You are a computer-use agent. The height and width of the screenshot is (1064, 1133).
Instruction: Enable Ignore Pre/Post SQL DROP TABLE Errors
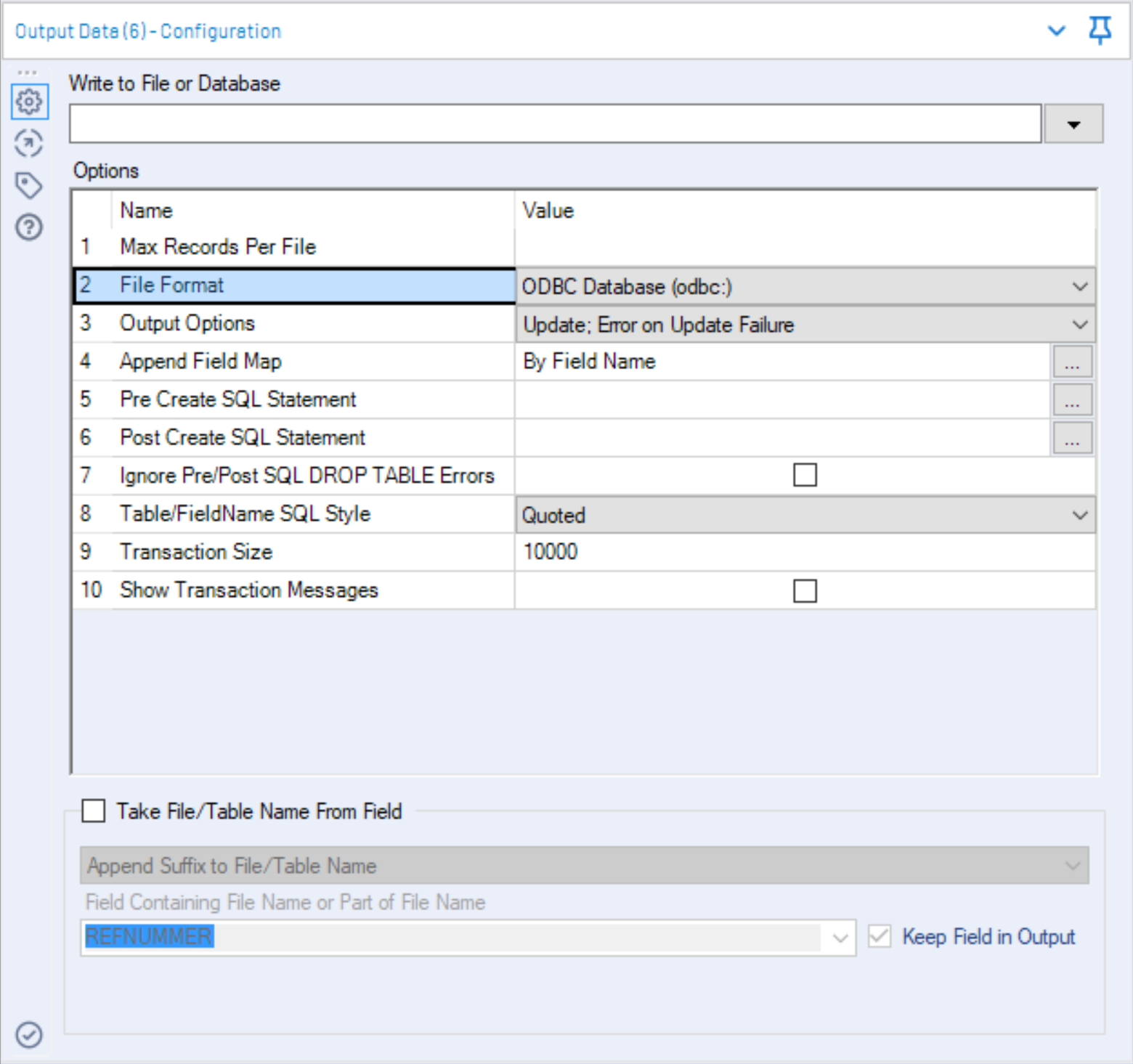point(805,476)
